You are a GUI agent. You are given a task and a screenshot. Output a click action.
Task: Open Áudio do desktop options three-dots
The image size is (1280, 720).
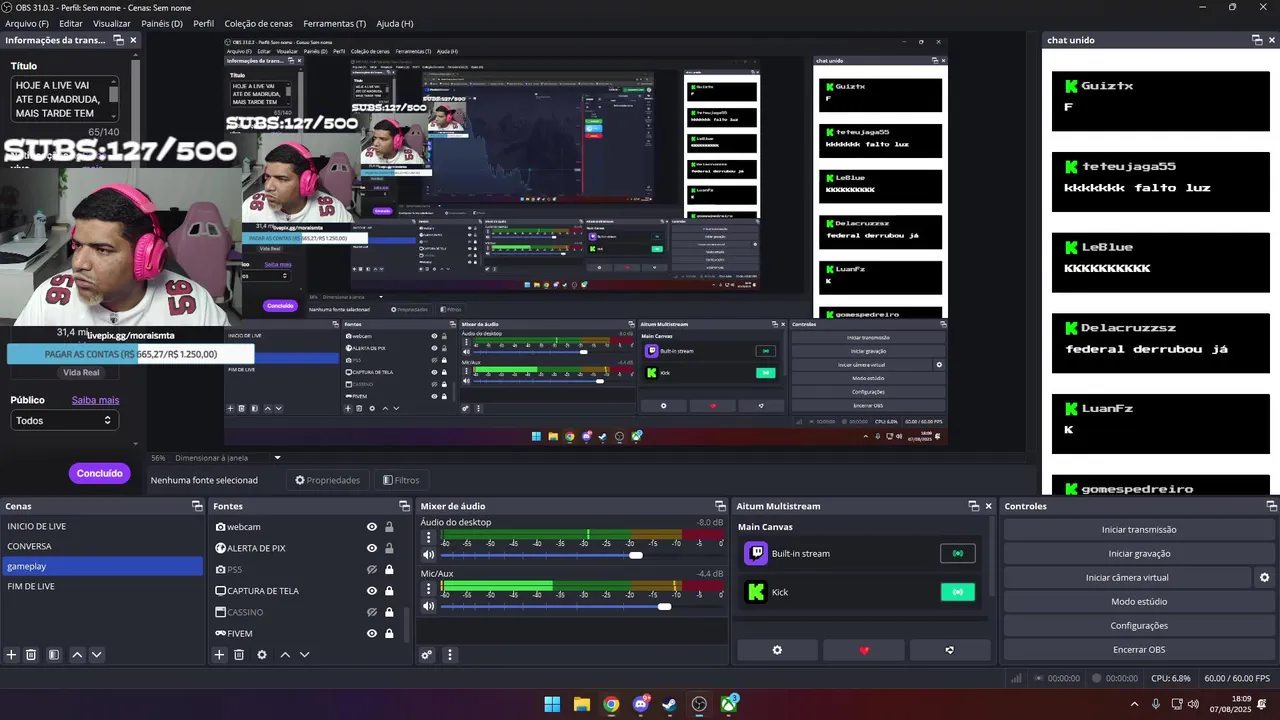tap(429, 538)
